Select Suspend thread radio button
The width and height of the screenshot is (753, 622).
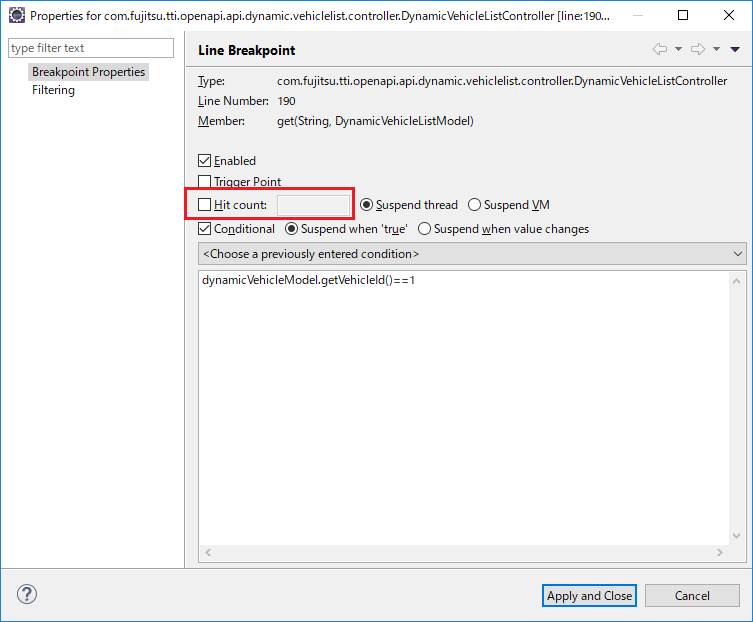click(x=366, y=205)
